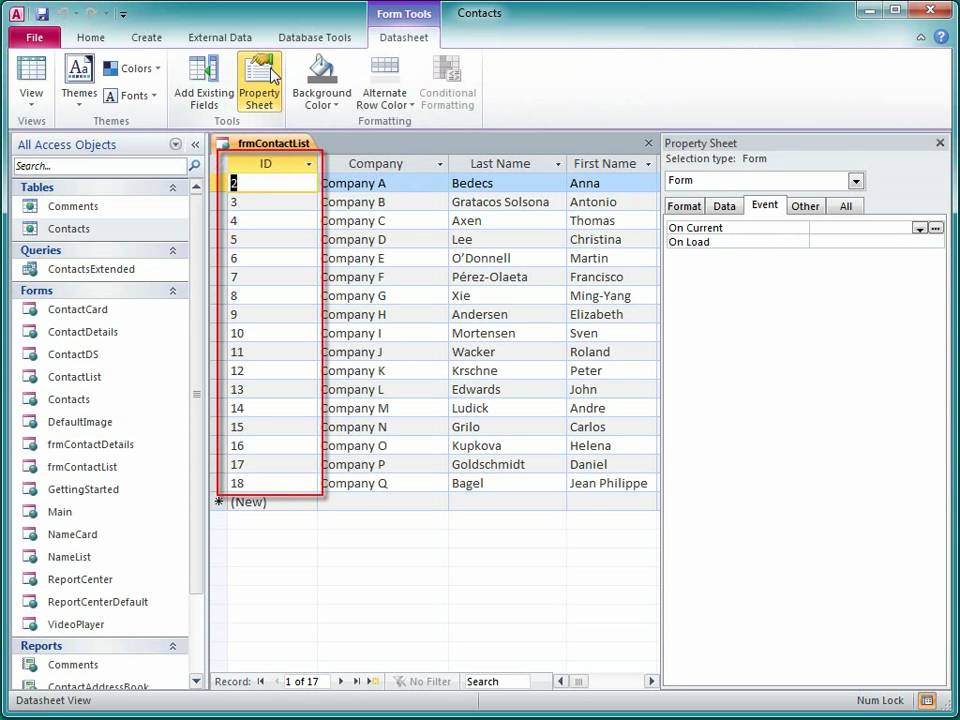
Task: Open the ID column filter dropdown
Action: coord(309,164)
